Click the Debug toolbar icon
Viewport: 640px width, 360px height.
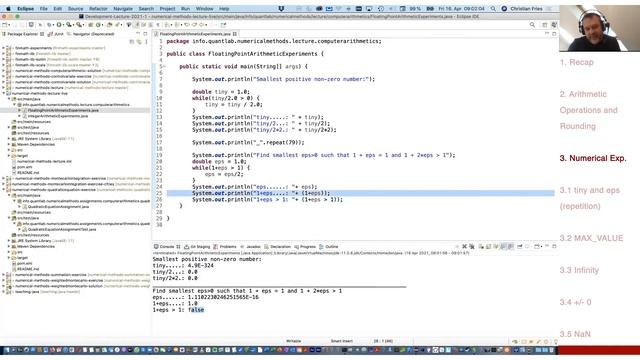point(49,25)
